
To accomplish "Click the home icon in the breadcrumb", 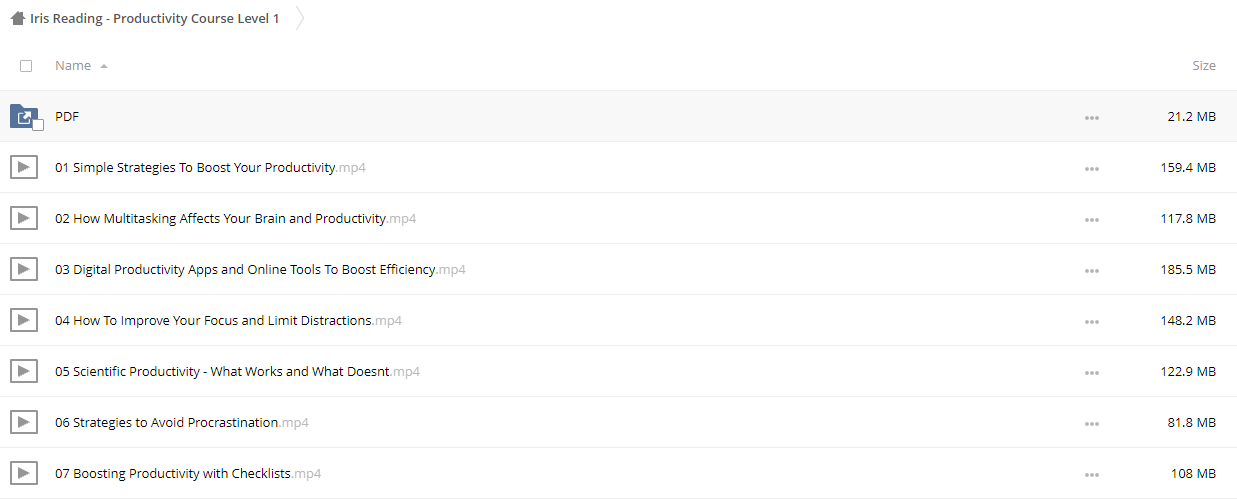I will point(18,19).
